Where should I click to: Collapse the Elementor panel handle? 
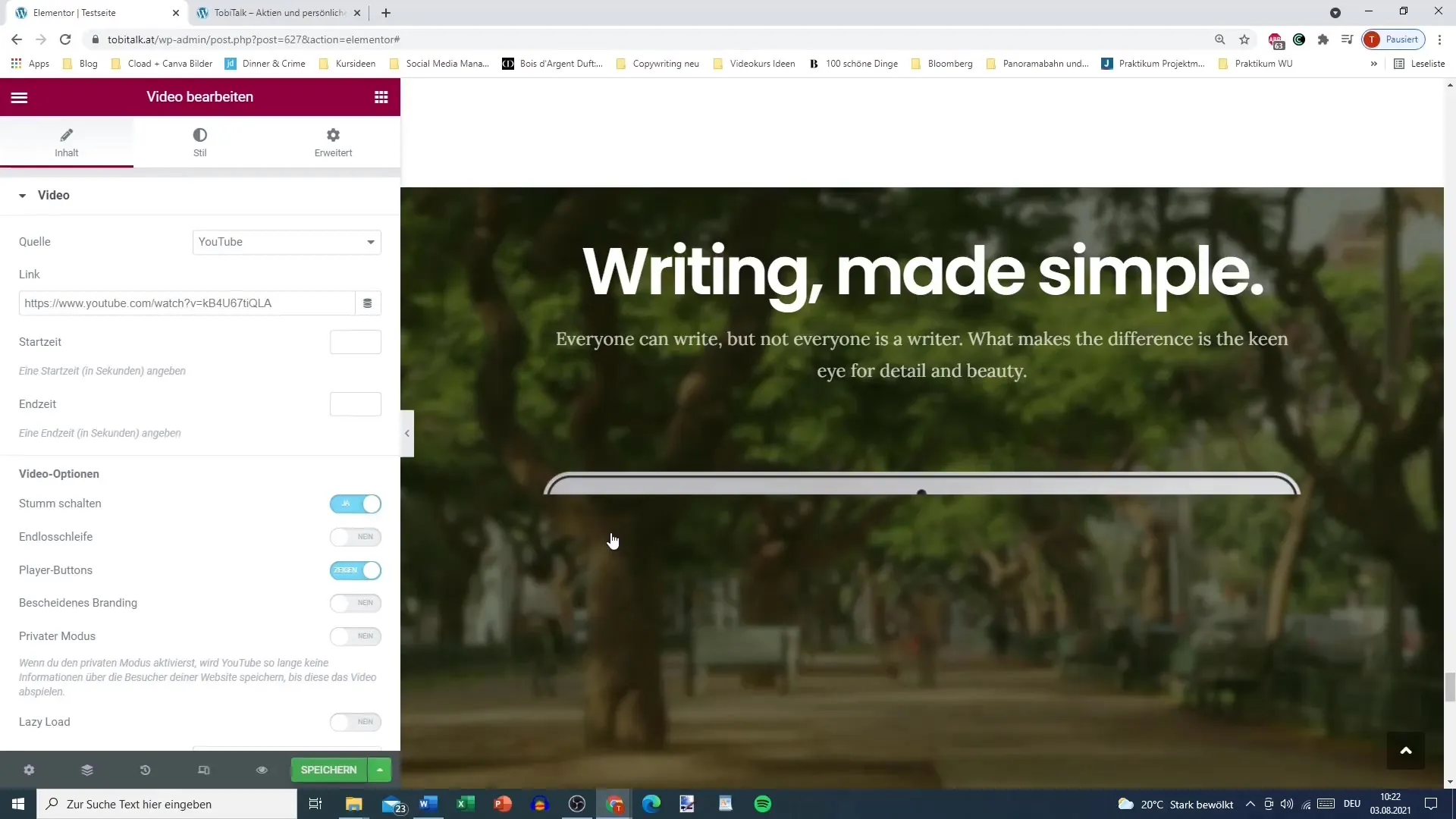[407, 434]
